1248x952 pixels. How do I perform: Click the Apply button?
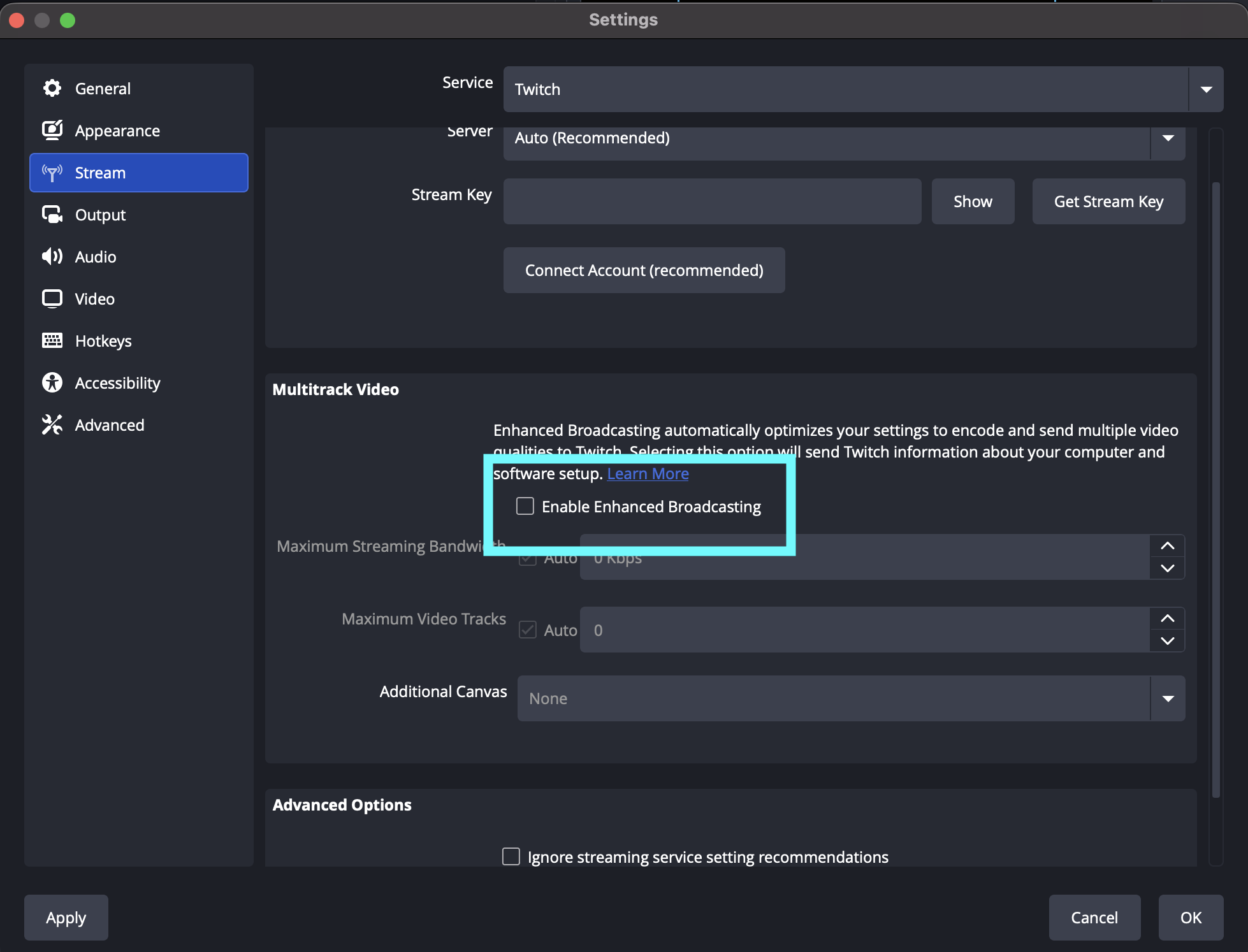tap(66, 918)
